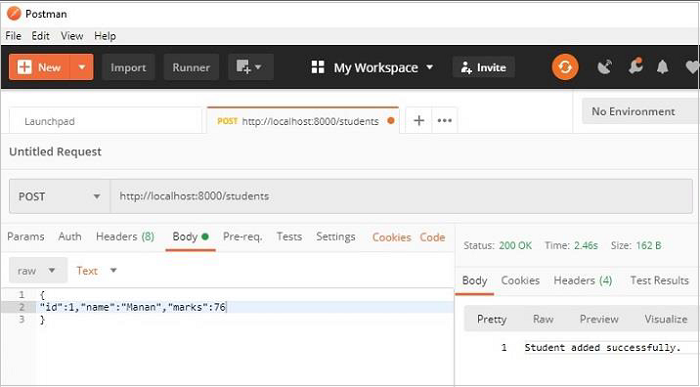Viewport: 700px width, 387px height.
Task: Open the Tests tab
Action: pyautogui.click(x=289, y=237)
